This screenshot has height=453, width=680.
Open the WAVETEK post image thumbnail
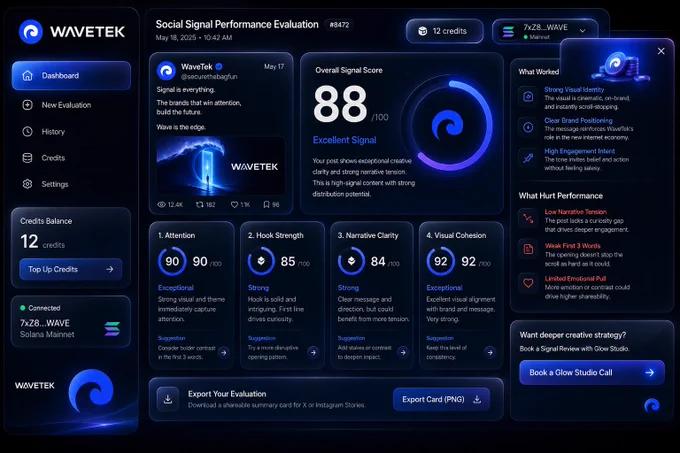[221, 166]
